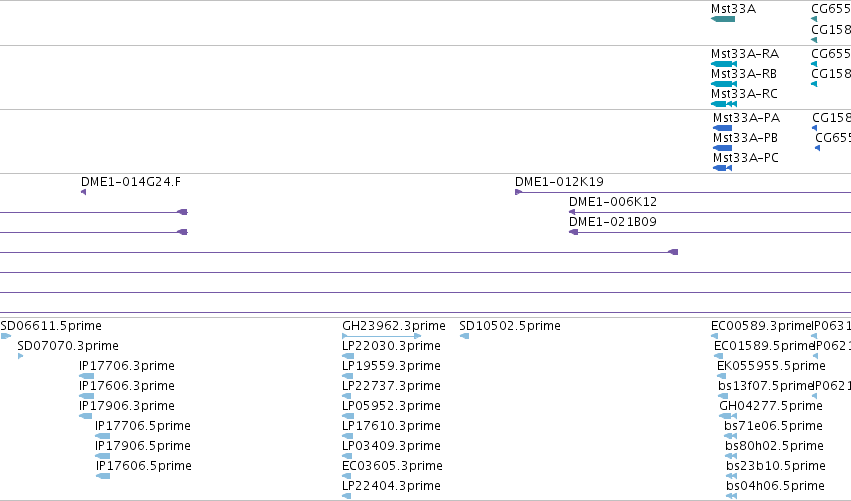Click the IP17906.5prime EST

103,456
